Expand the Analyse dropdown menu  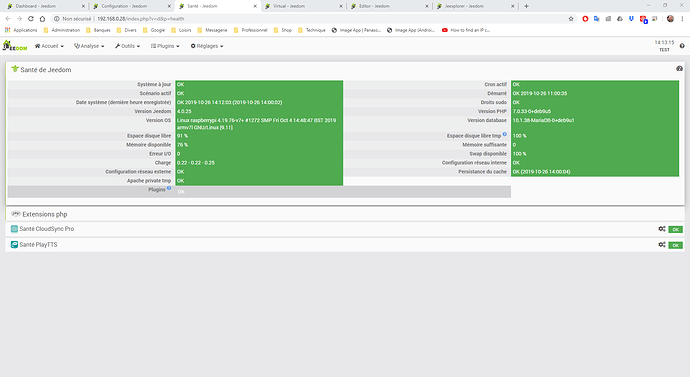89,46
